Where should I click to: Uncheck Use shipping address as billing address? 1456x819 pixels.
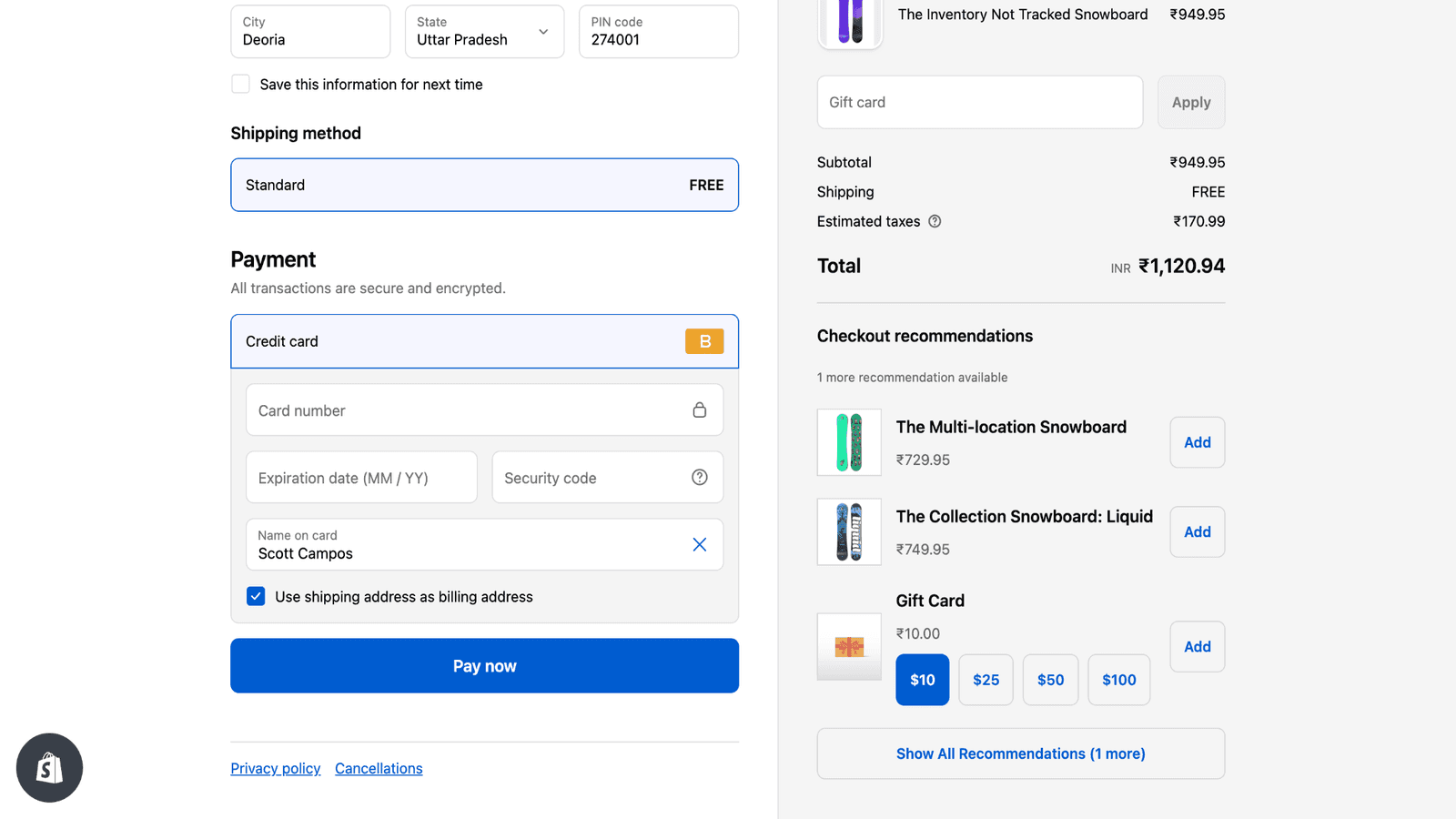(256, 597)
